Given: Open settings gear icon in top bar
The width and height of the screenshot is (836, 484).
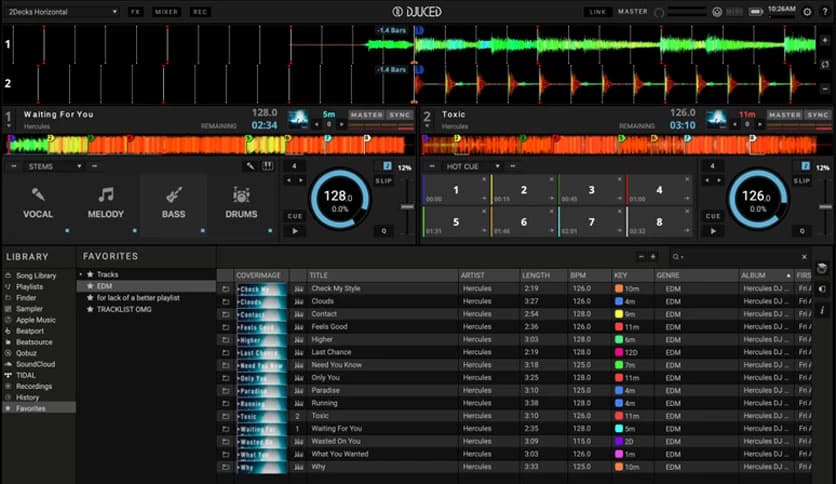Looking at the screenshot, I should pos(807,12).
